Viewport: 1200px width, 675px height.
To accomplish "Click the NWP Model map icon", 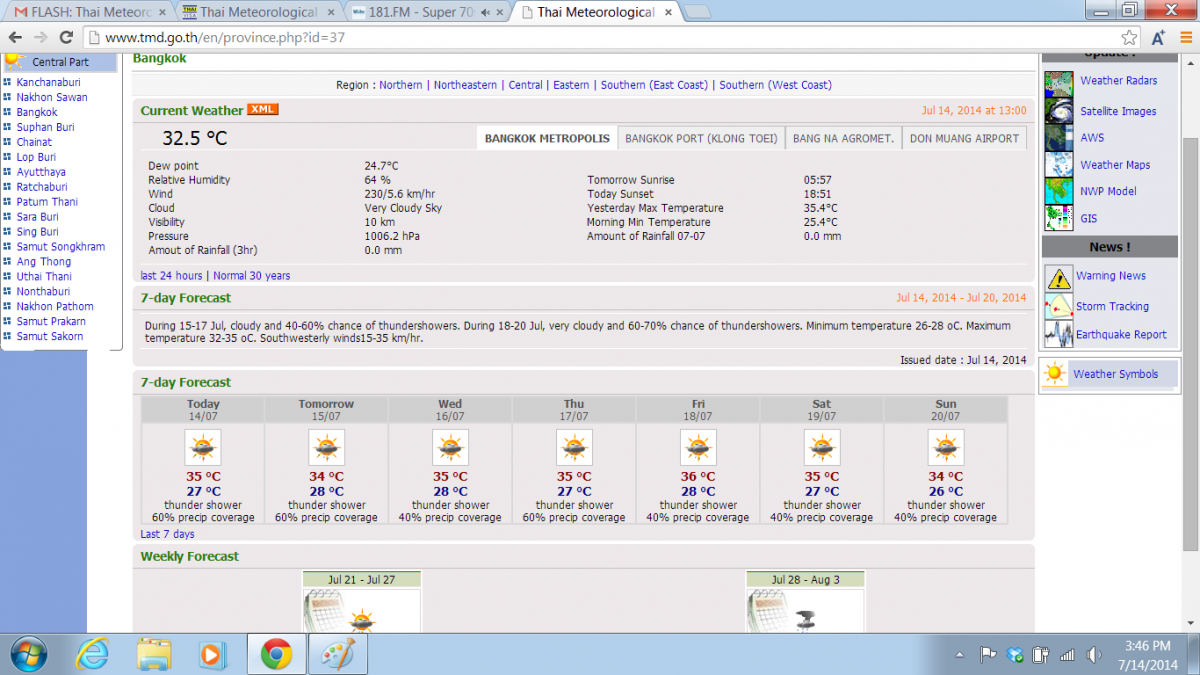I will pos(1058,191).
